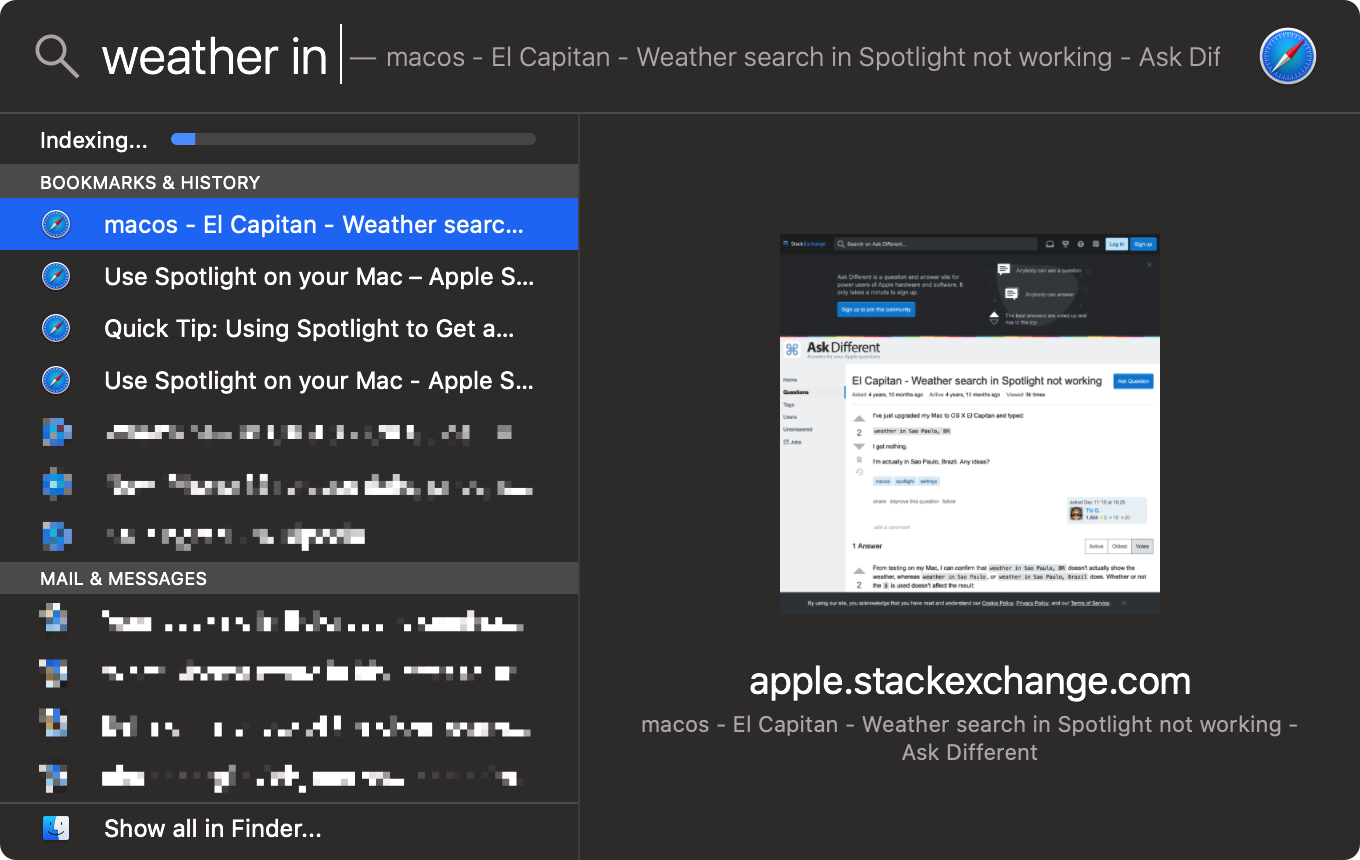Click the Indexing progress bar
The image size is (1360, 860).
coord(353,140)
